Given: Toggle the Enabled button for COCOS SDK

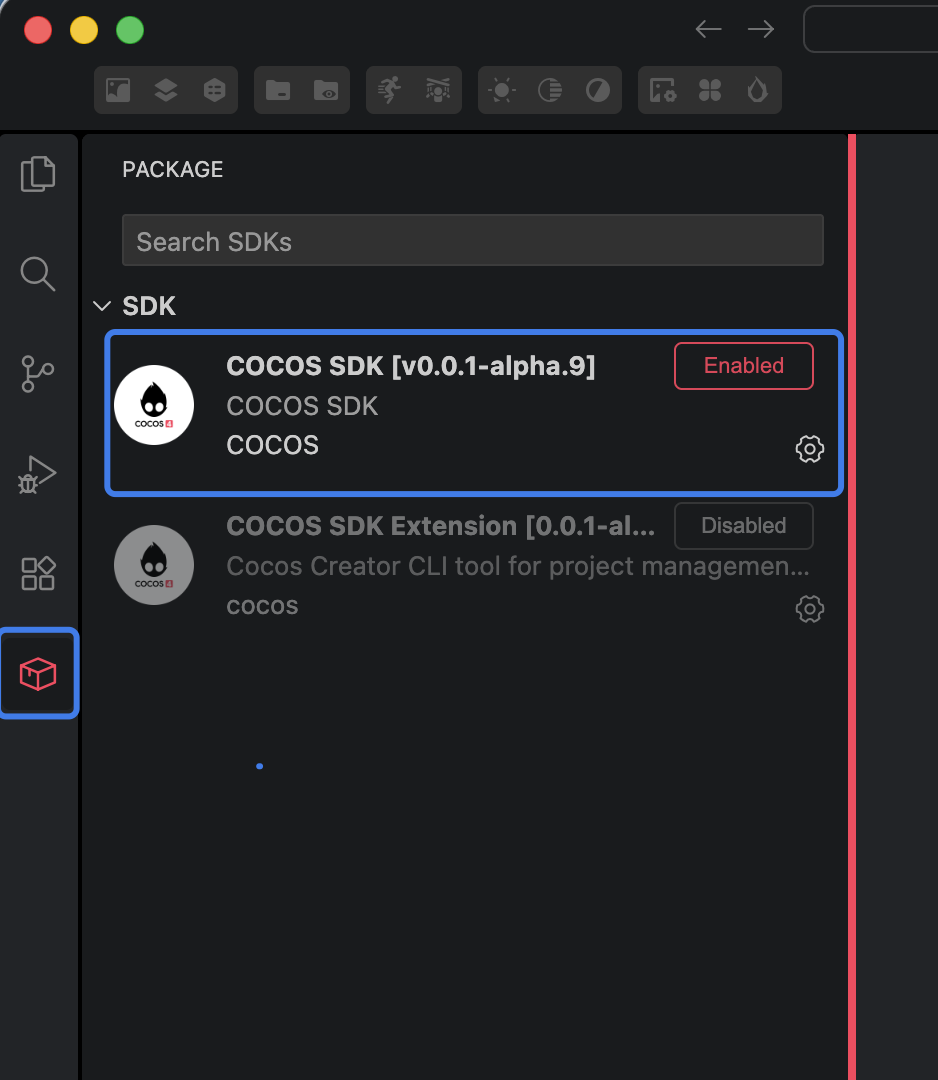Looking at the screenshot, I should (743, 366).
